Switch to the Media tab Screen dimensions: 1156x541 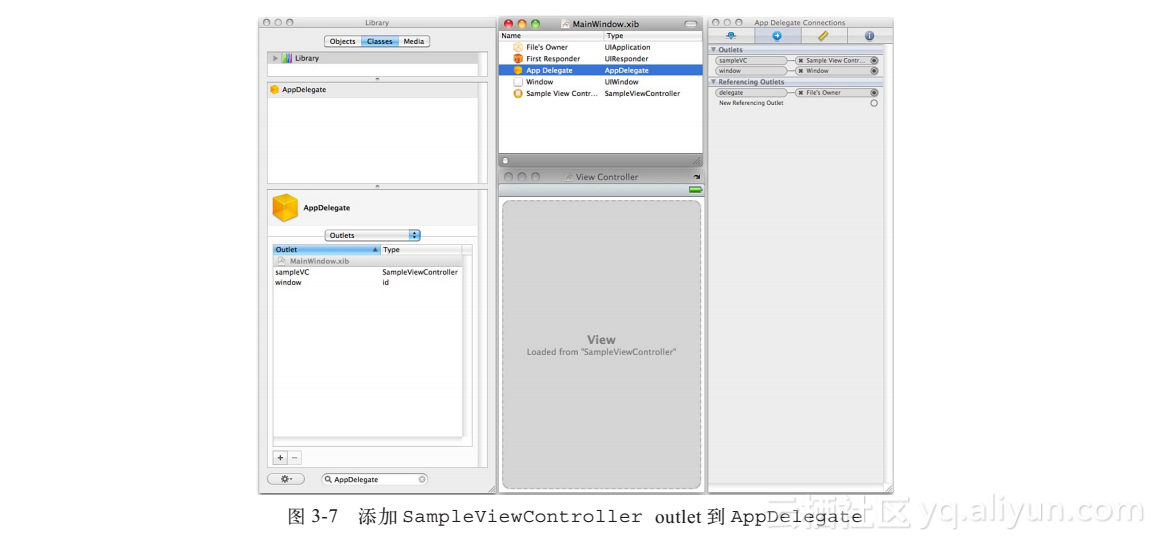coord(414,41)
